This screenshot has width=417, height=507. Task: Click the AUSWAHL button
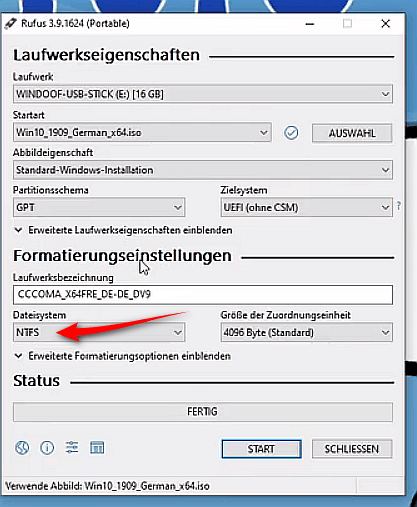(352, 133)
